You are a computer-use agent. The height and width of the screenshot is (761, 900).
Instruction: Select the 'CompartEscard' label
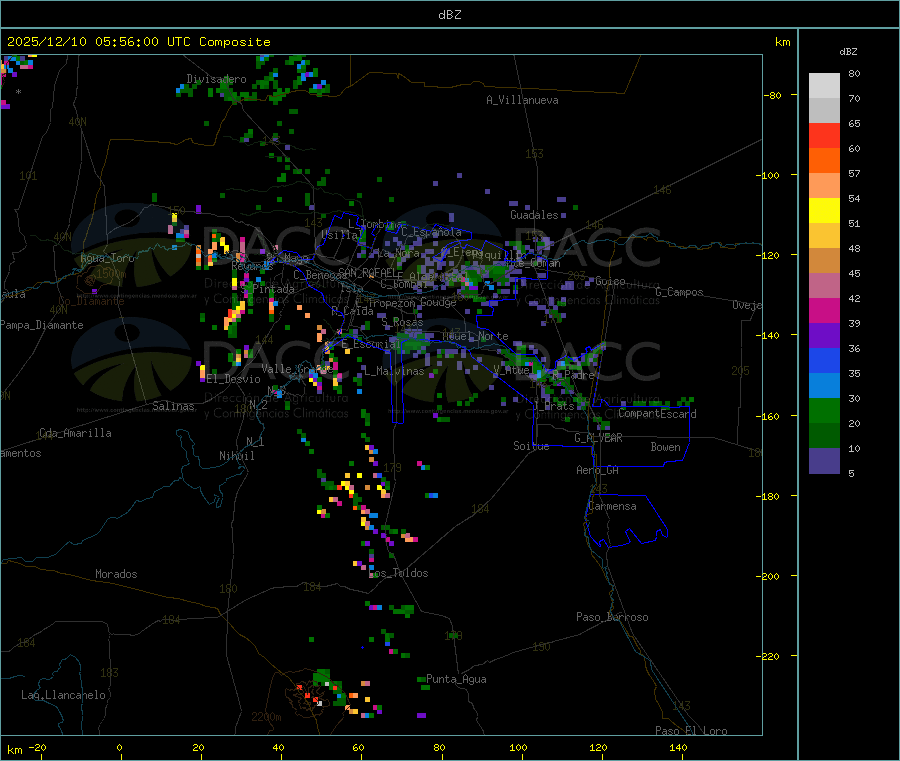point(657,414)
